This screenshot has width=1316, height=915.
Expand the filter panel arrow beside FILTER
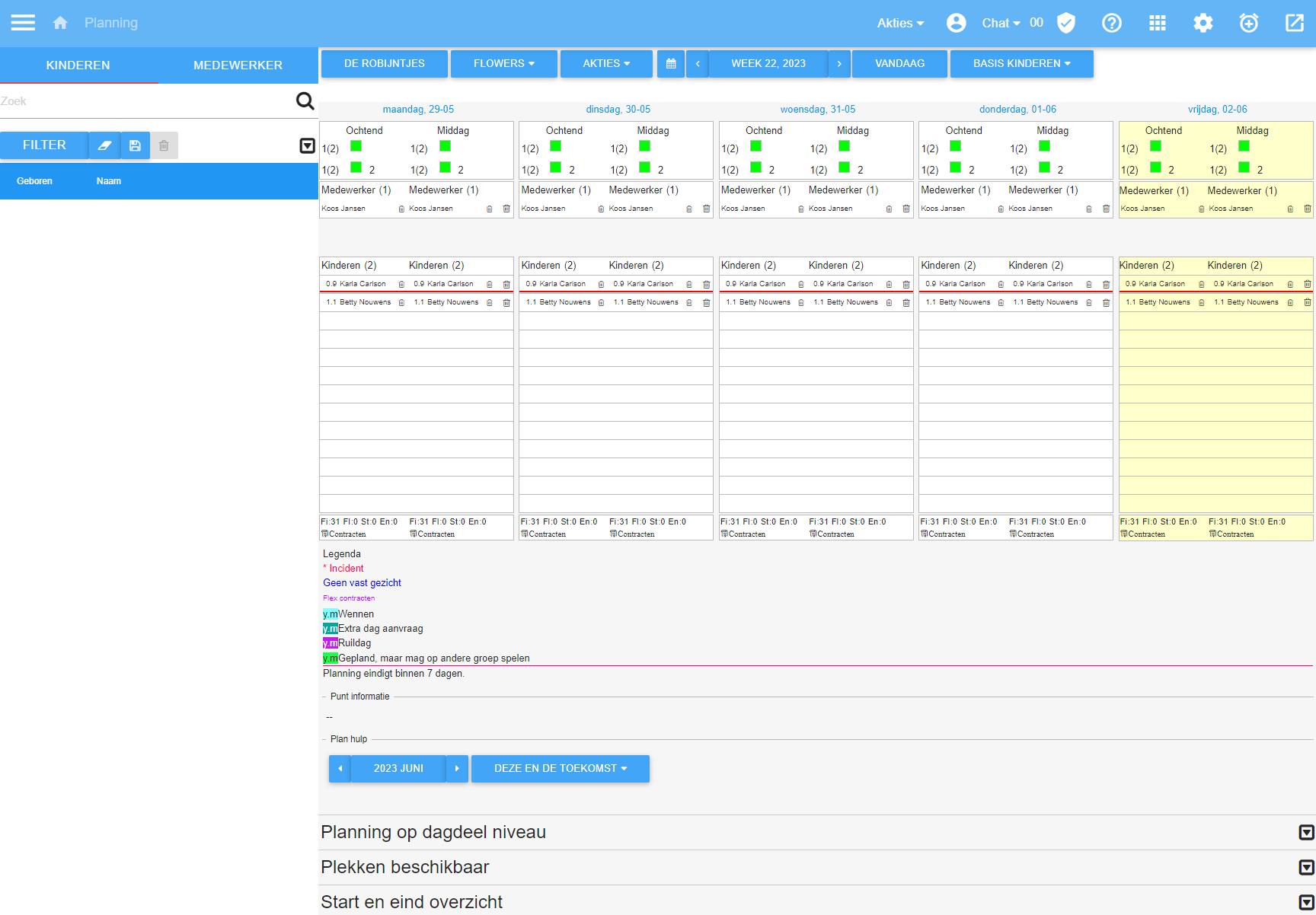pyautogui.click(x=308, y=145)
